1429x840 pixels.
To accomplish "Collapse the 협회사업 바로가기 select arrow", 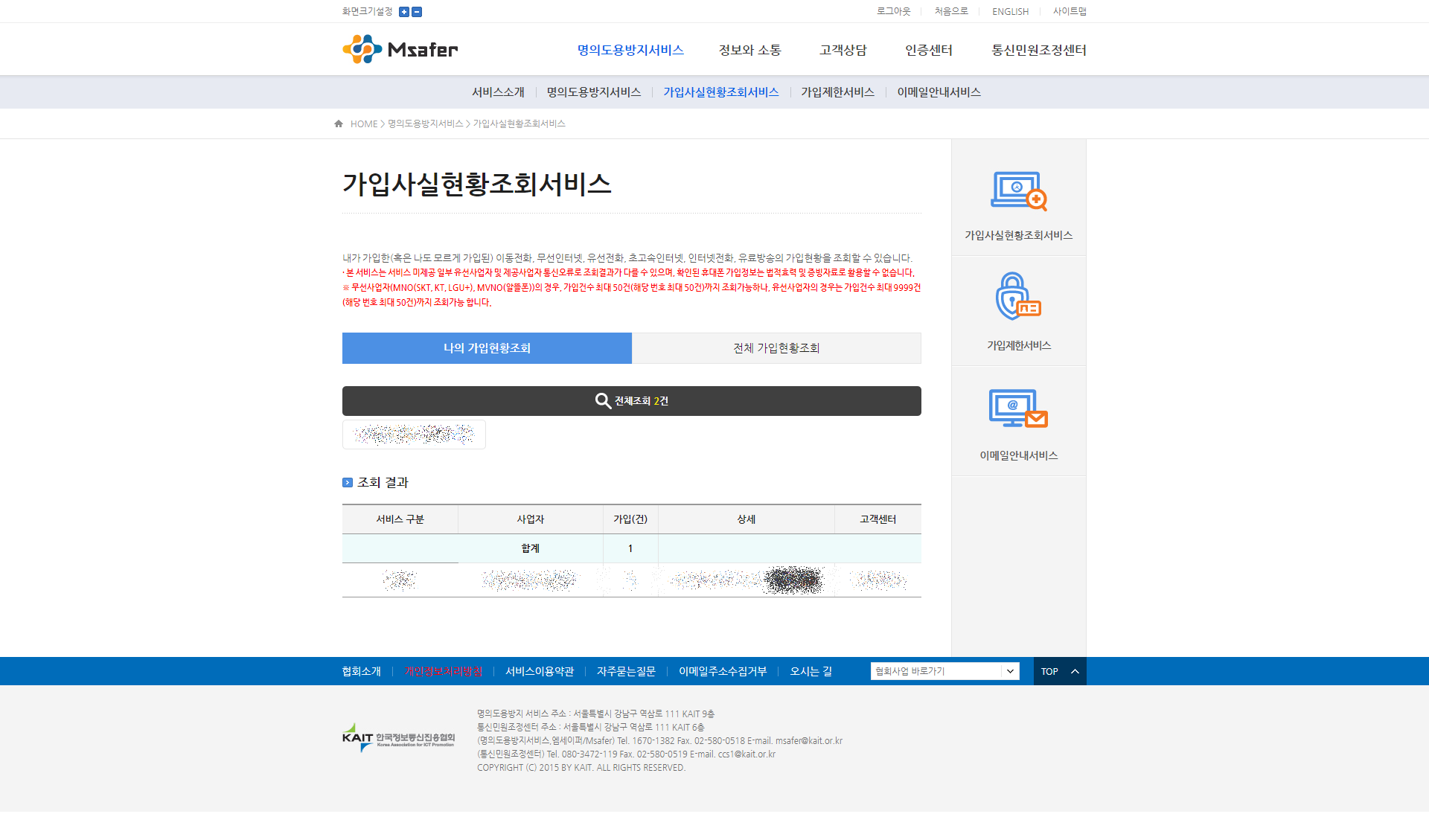I will [1010, 670].
